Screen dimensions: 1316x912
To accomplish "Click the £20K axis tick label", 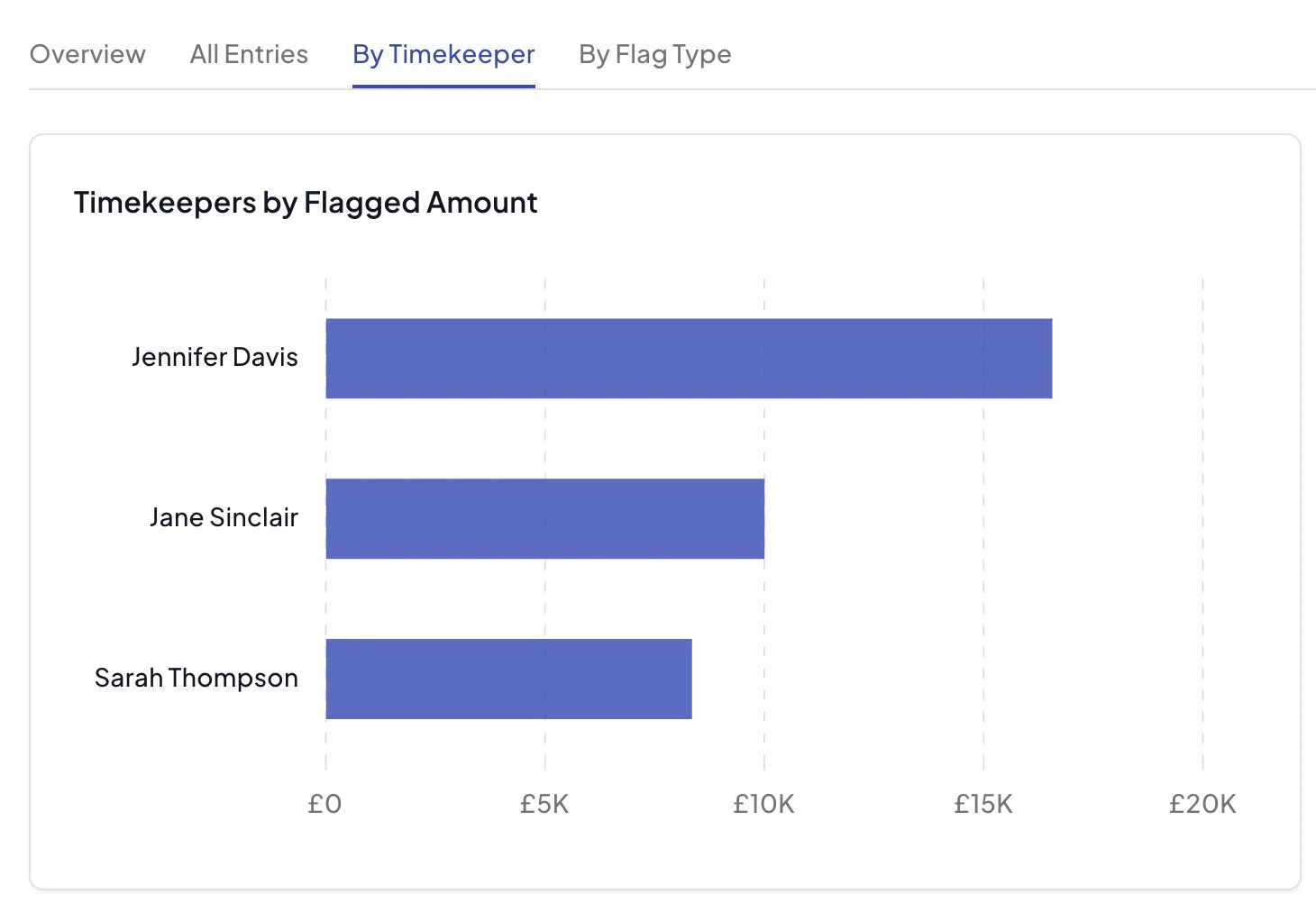I will 1202,804.
